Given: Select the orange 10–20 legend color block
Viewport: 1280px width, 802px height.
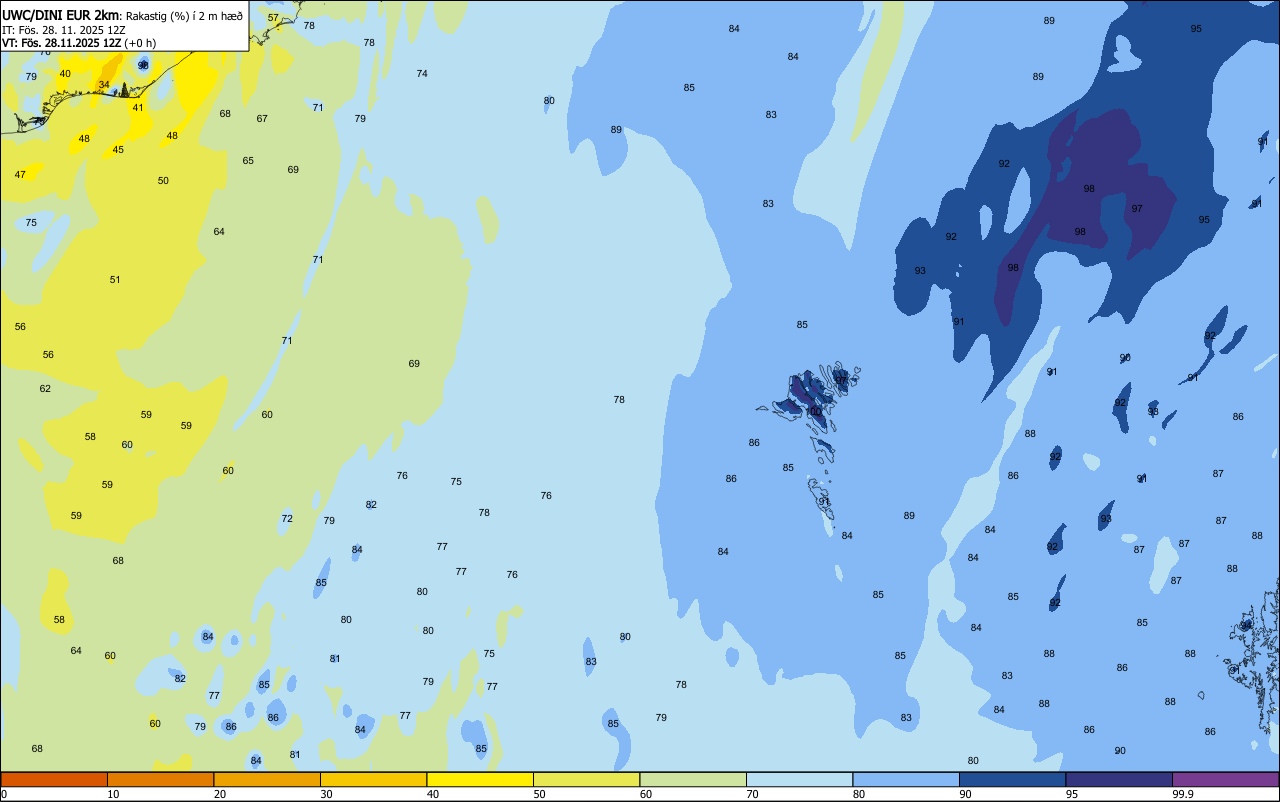Looking at the screenshot, I should pos(160,779).
